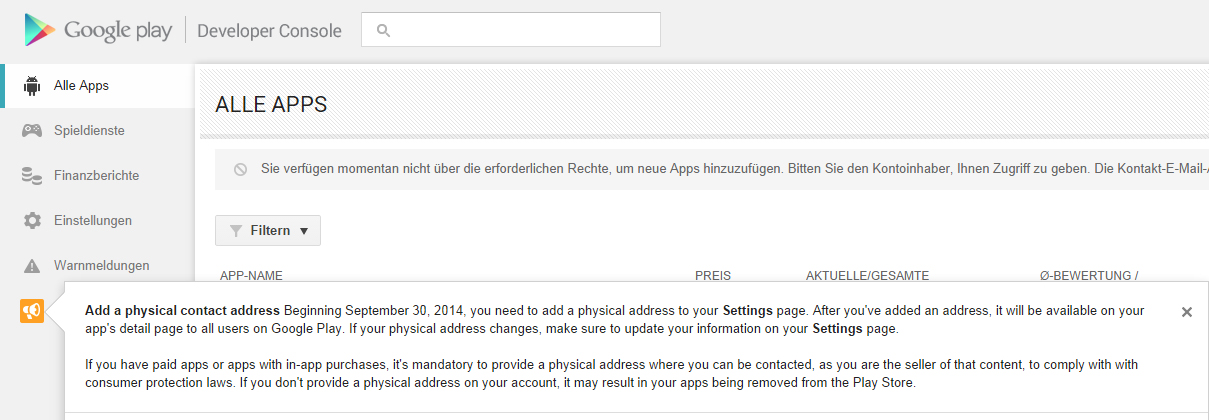The image size is (1209, 420).
Task: Open the Developer Console header link
Action: (269, 31)
